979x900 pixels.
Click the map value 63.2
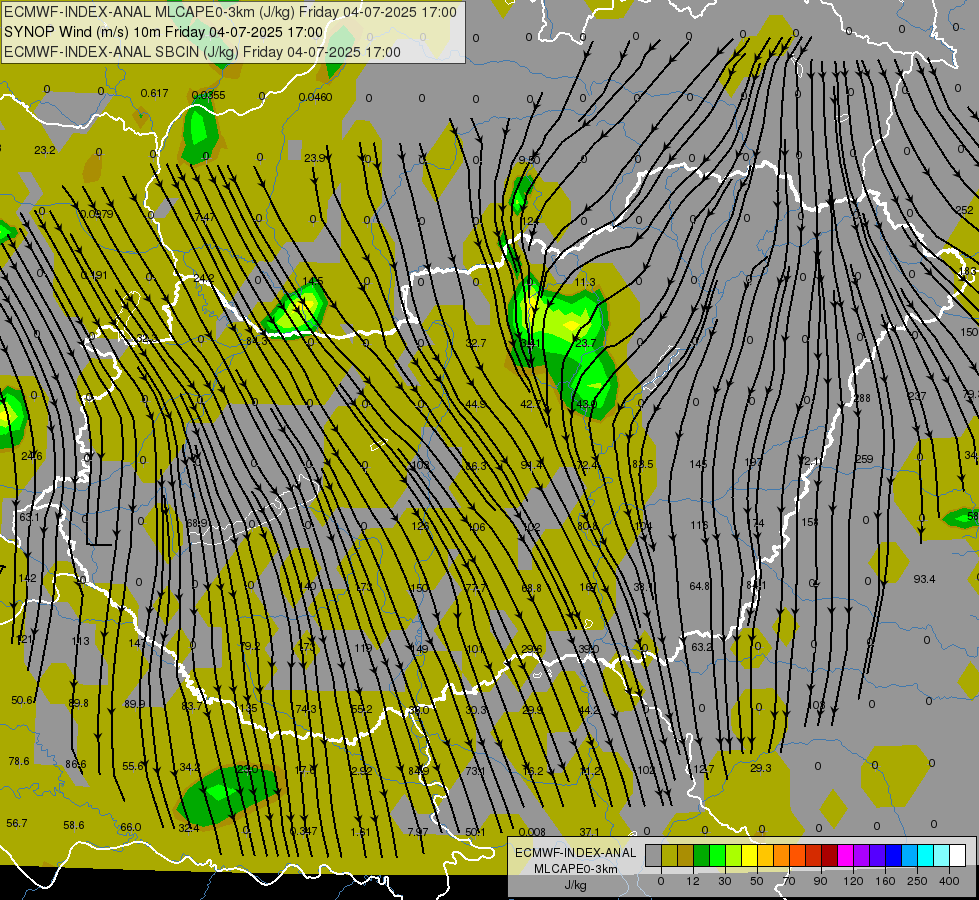coord(702,647)
